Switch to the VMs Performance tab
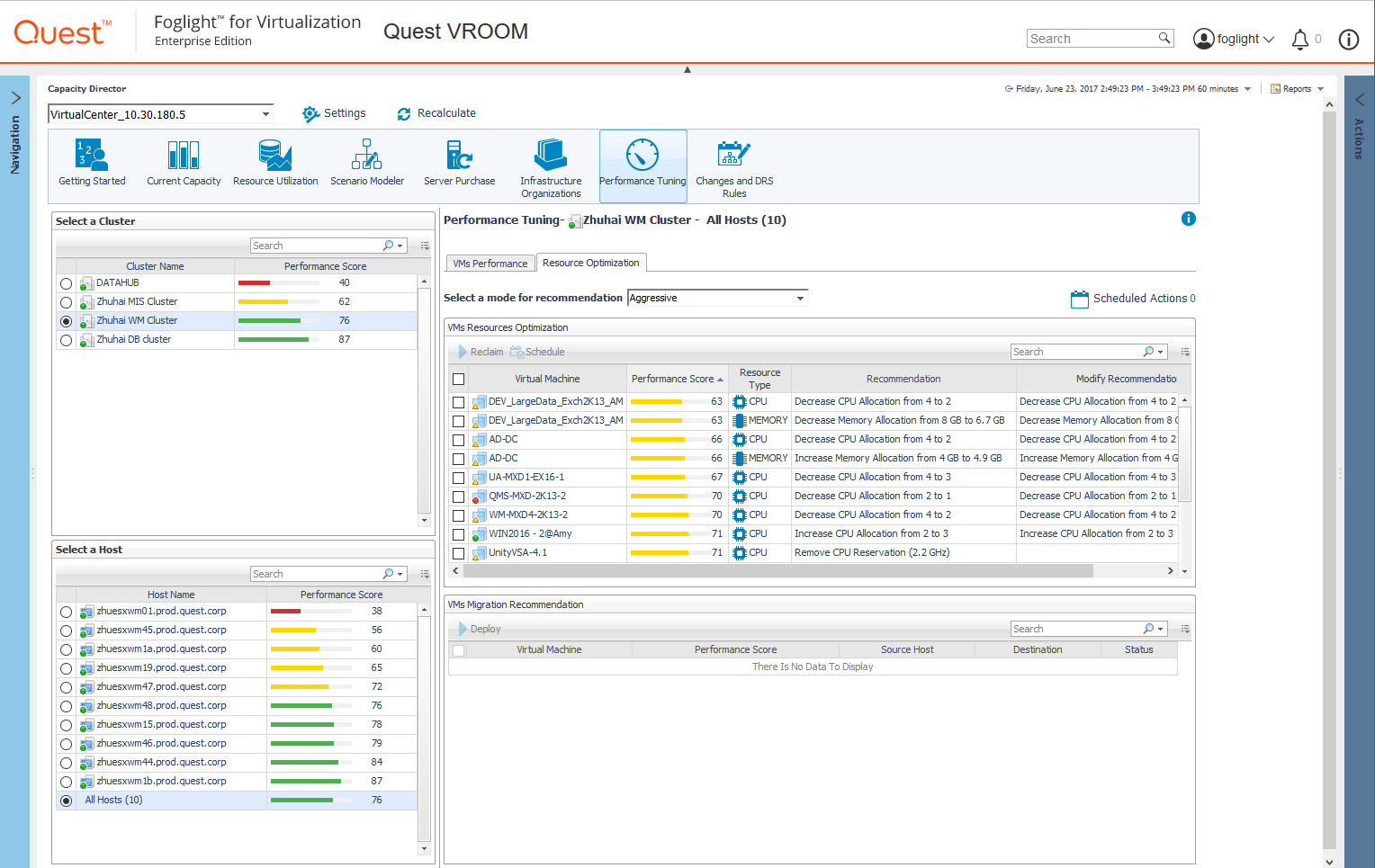Viewport: 1375px width, 868px height. [x=490, y=264]
